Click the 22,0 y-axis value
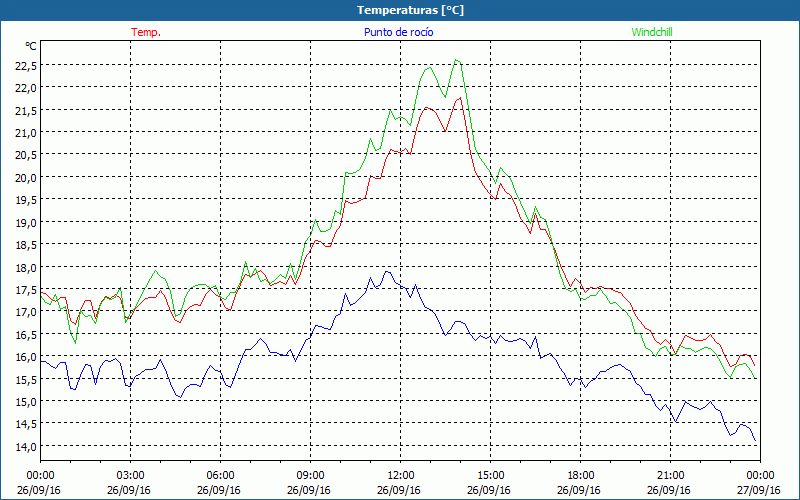The image size is (800, 500). [25, 87]
